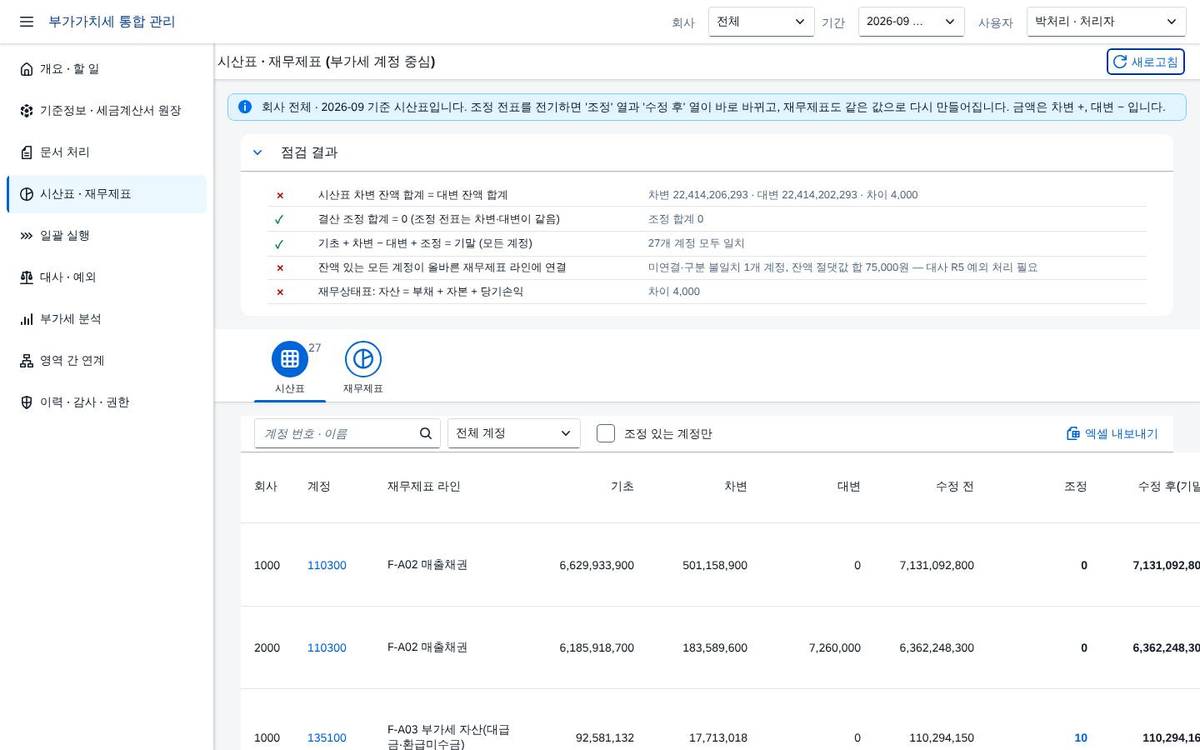Open the 회사 dropdown showing 전체
1200x750 pixels.
[761, 22]
